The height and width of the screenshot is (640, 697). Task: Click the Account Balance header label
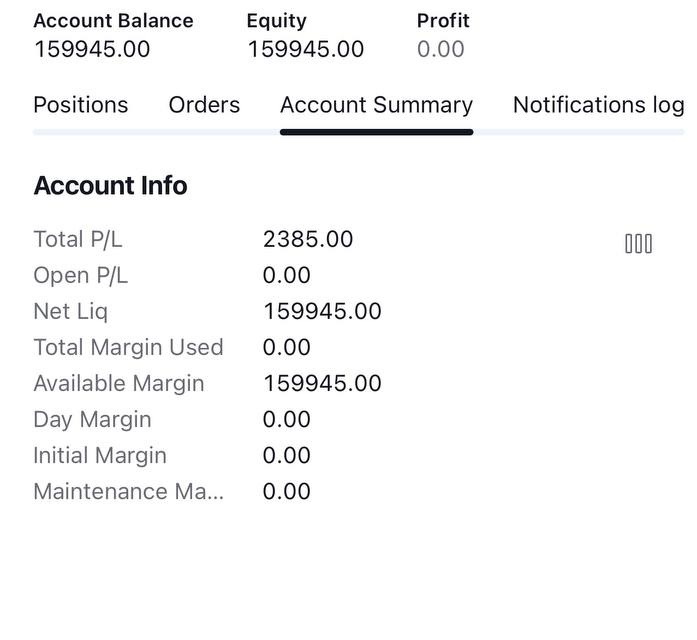coord(113,20)
